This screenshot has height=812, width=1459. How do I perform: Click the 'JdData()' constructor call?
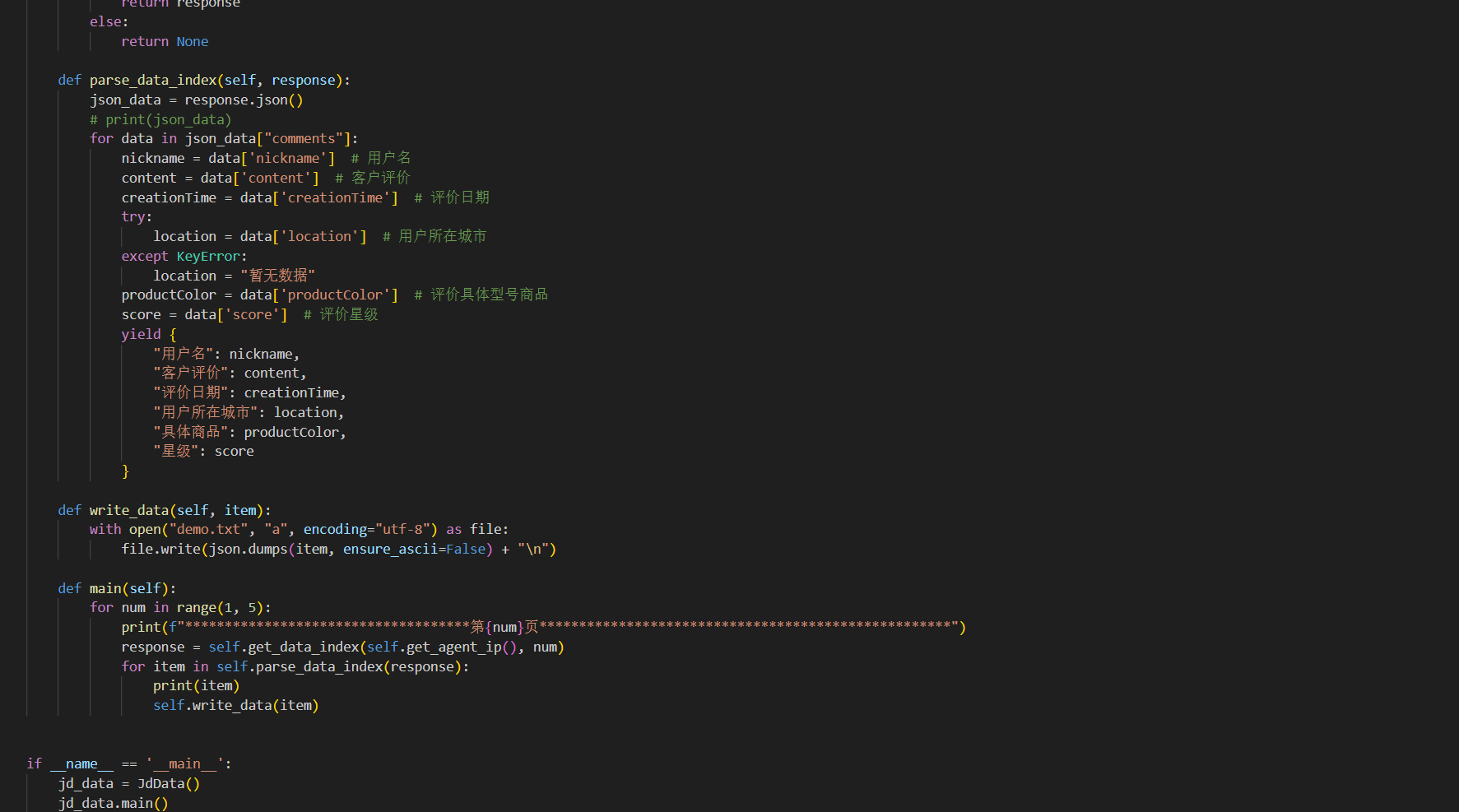tap(169, 783)
